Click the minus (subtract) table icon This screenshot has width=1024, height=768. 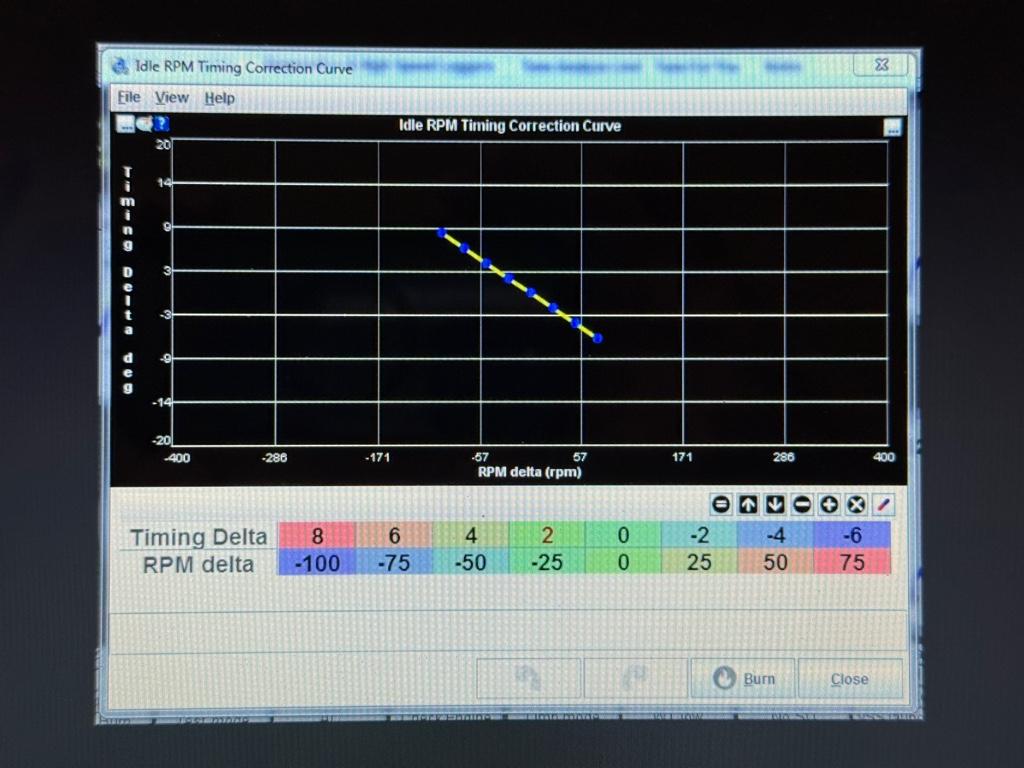point(802,505)
